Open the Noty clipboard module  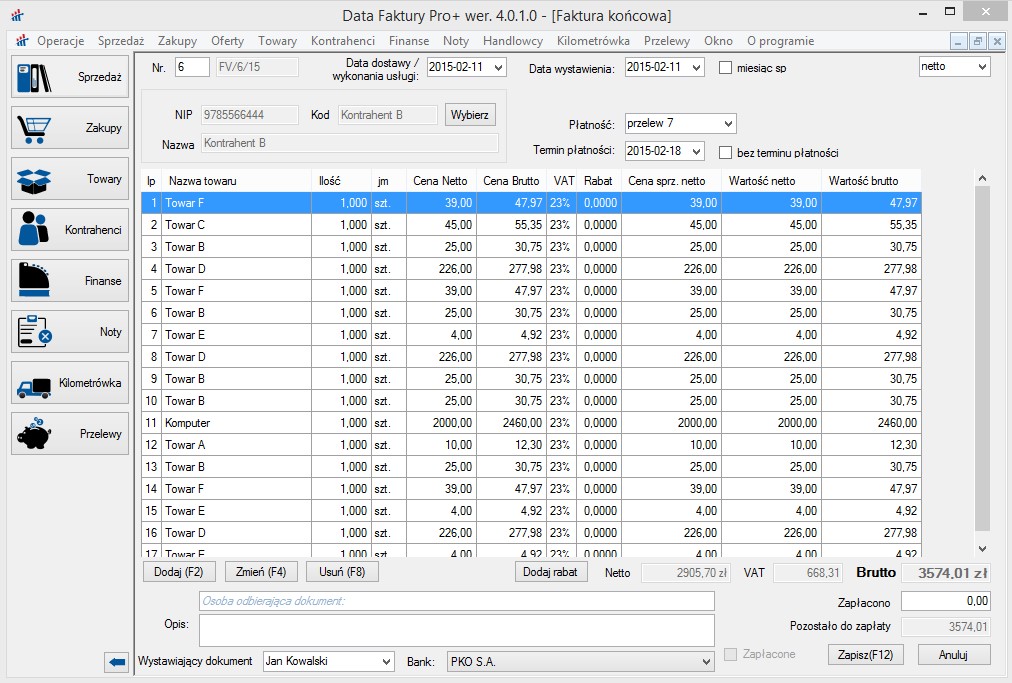tap(69, 332)
